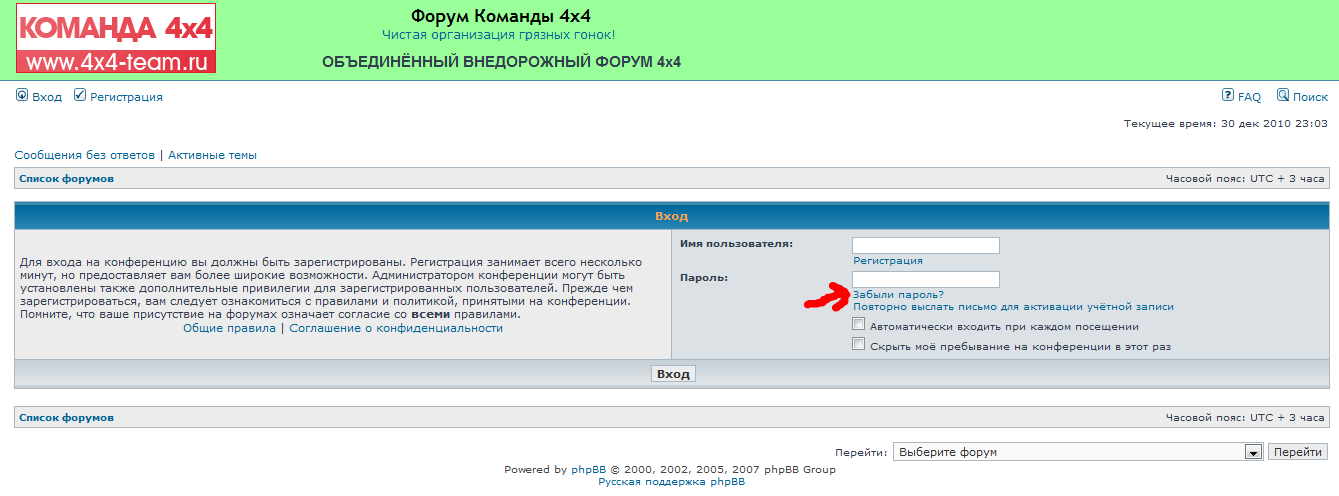
Task: Focus the Имя пользователя input field
Action: 925,245
